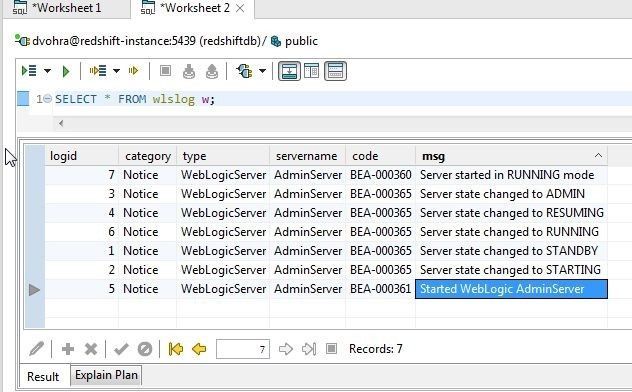Click AdminServer cell in logid 4 row
632x392 pixels.
(307, 213)
